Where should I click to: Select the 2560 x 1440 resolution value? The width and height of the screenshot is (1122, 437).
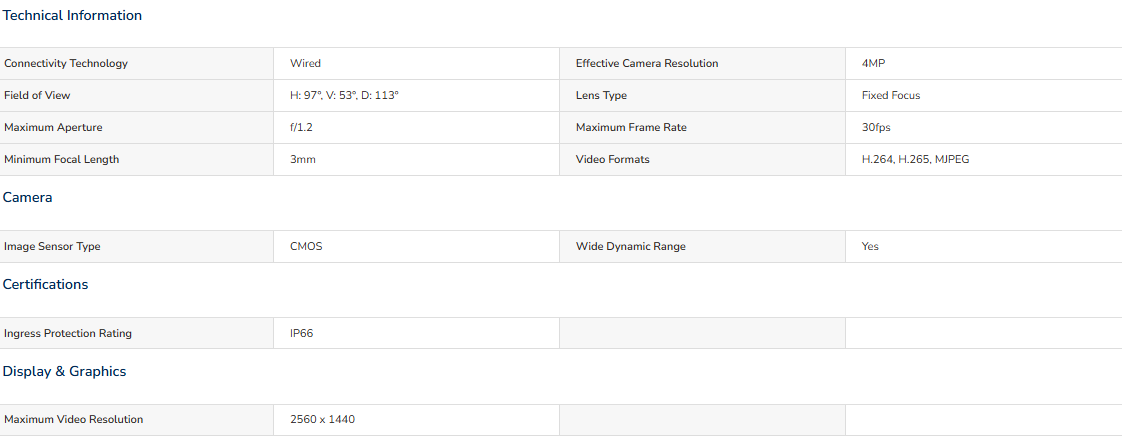[x=323, y=420]
